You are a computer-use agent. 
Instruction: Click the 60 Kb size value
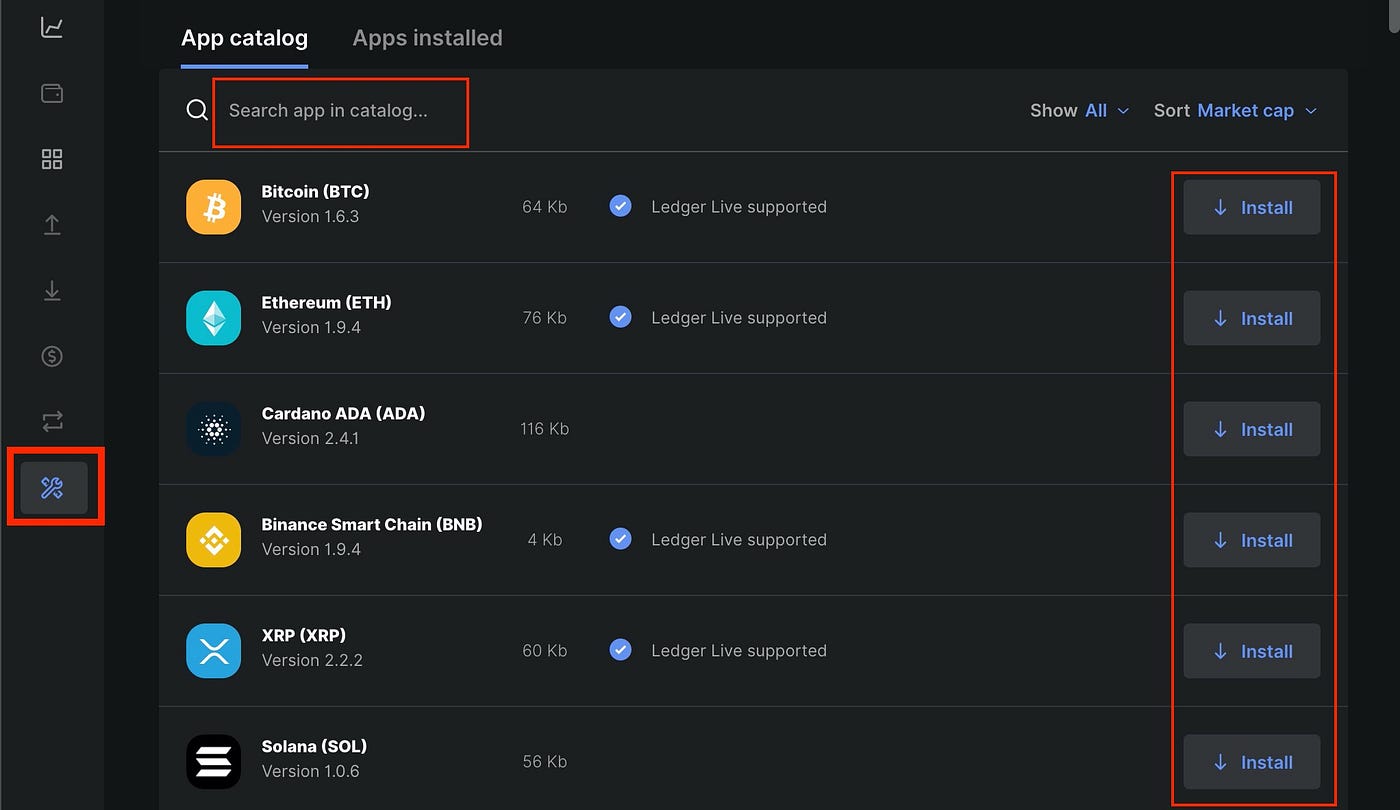tap(545, 651)
